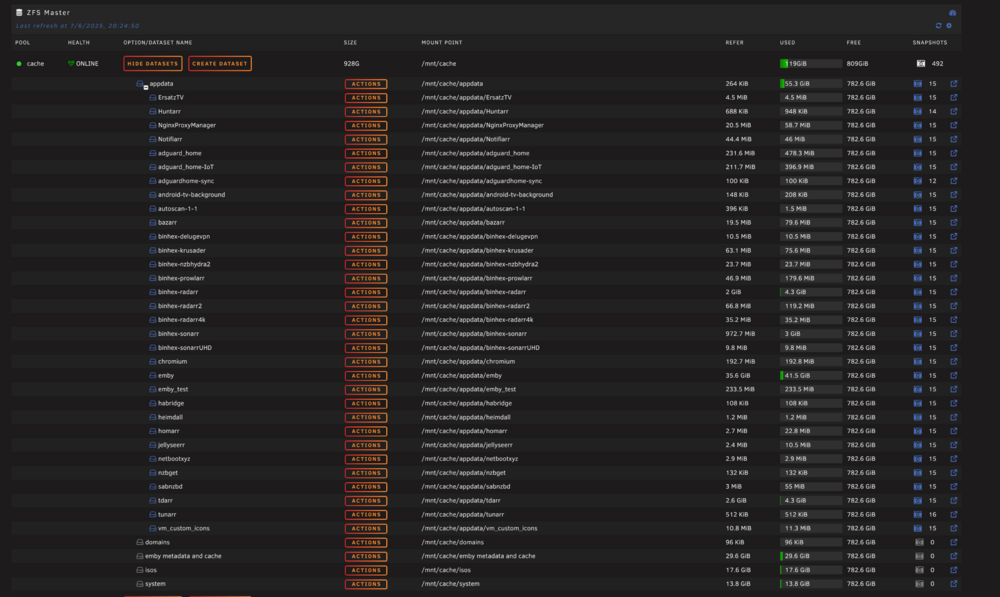The width and height of the screenshot is (1000, 597).
Task: Click the 492 total snapshots count
Action: [937, 64]
